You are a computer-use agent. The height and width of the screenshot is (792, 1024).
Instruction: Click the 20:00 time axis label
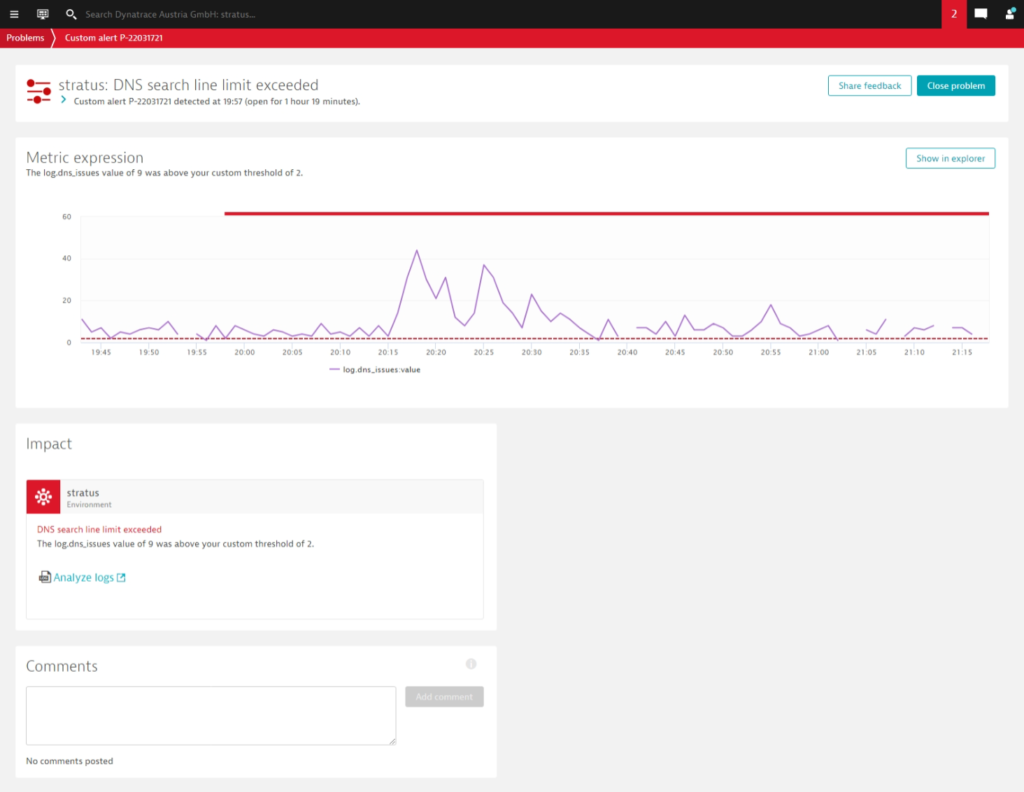click(244, 353)
